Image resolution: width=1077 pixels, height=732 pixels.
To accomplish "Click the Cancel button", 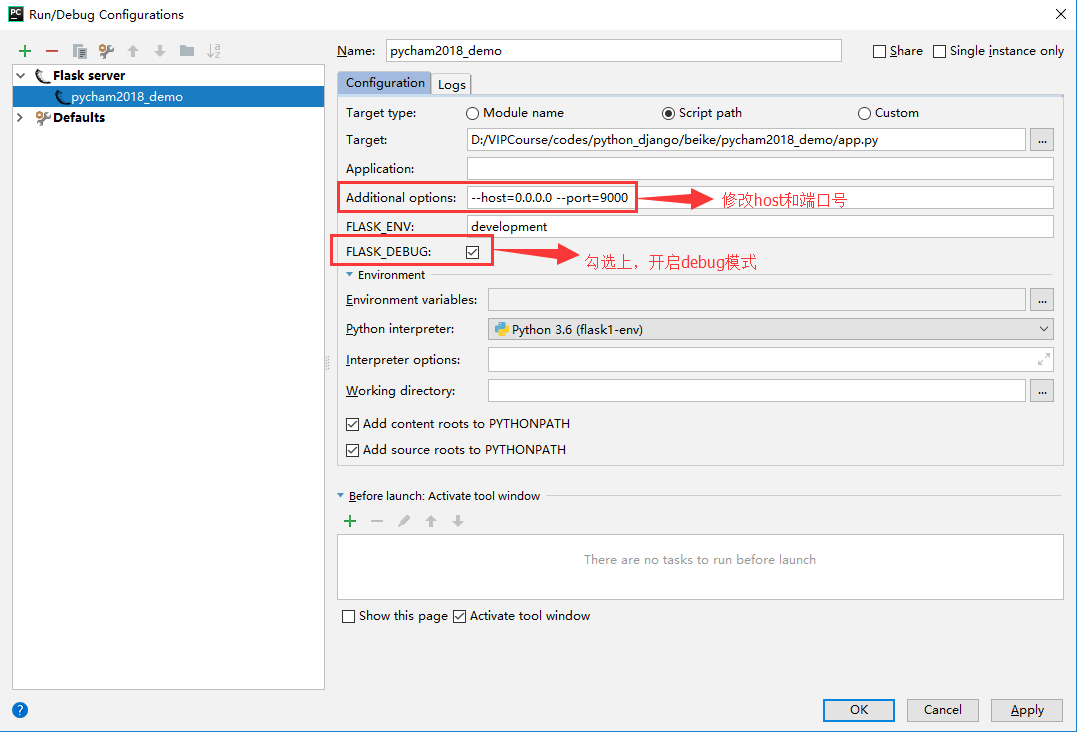I will coord(942,710).
